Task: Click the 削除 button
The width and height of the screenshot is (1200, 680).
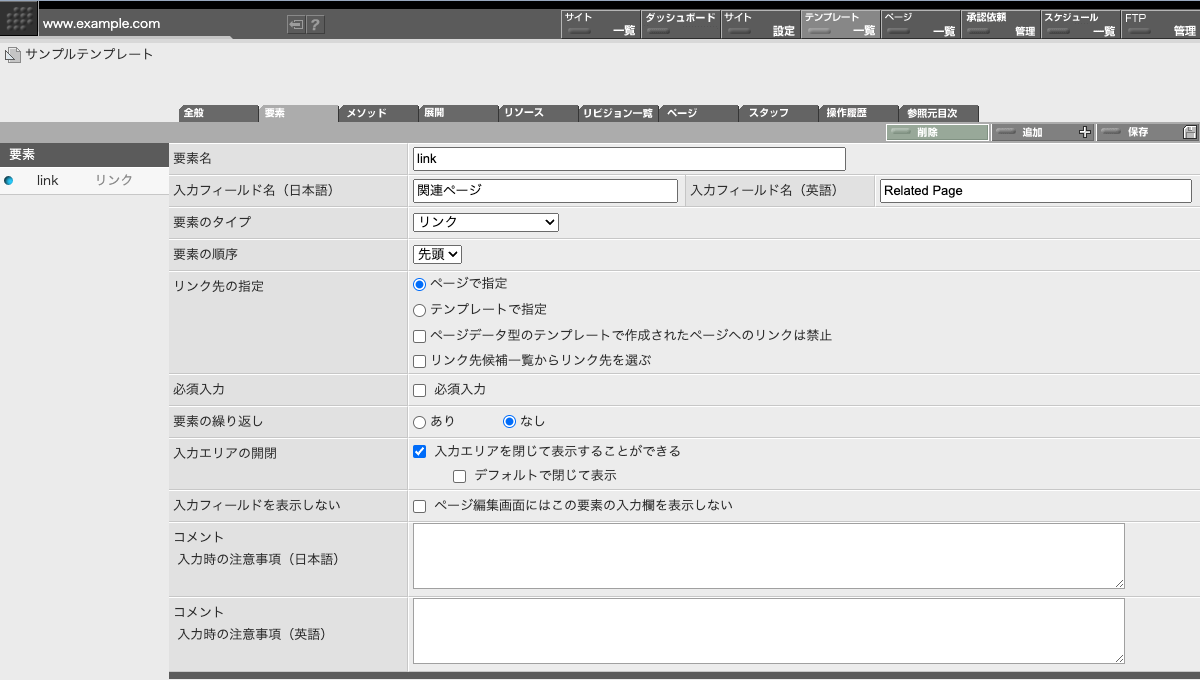Action: 937,132
